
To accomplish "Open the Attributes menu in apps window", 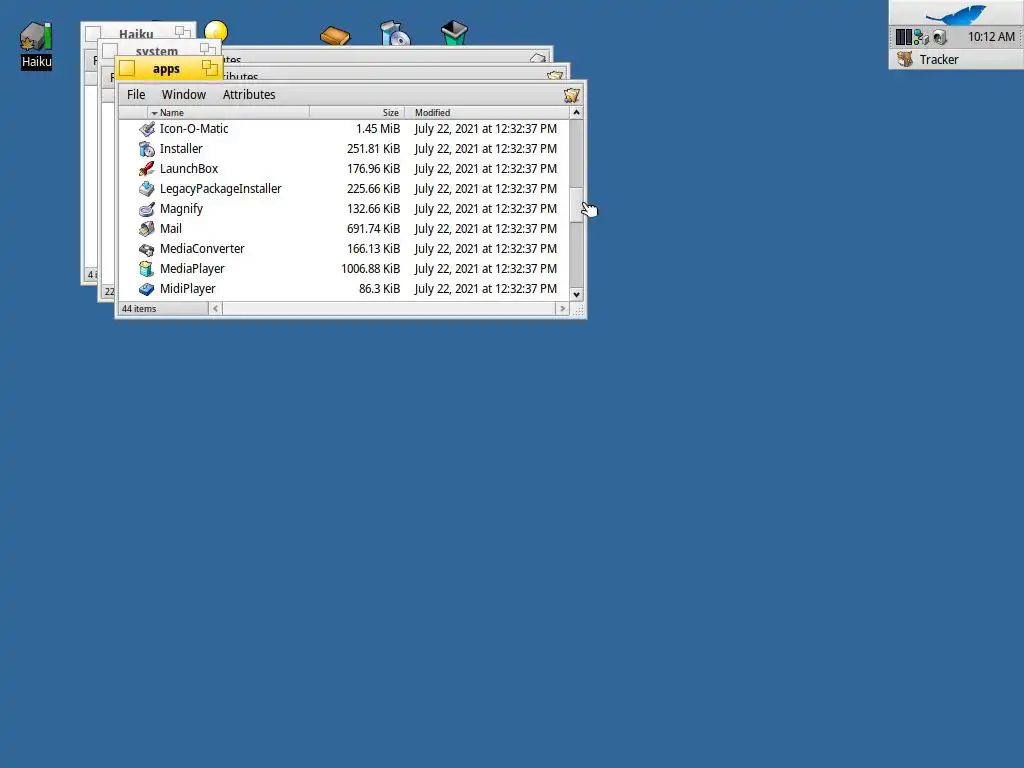I will [x=249, y=95].
